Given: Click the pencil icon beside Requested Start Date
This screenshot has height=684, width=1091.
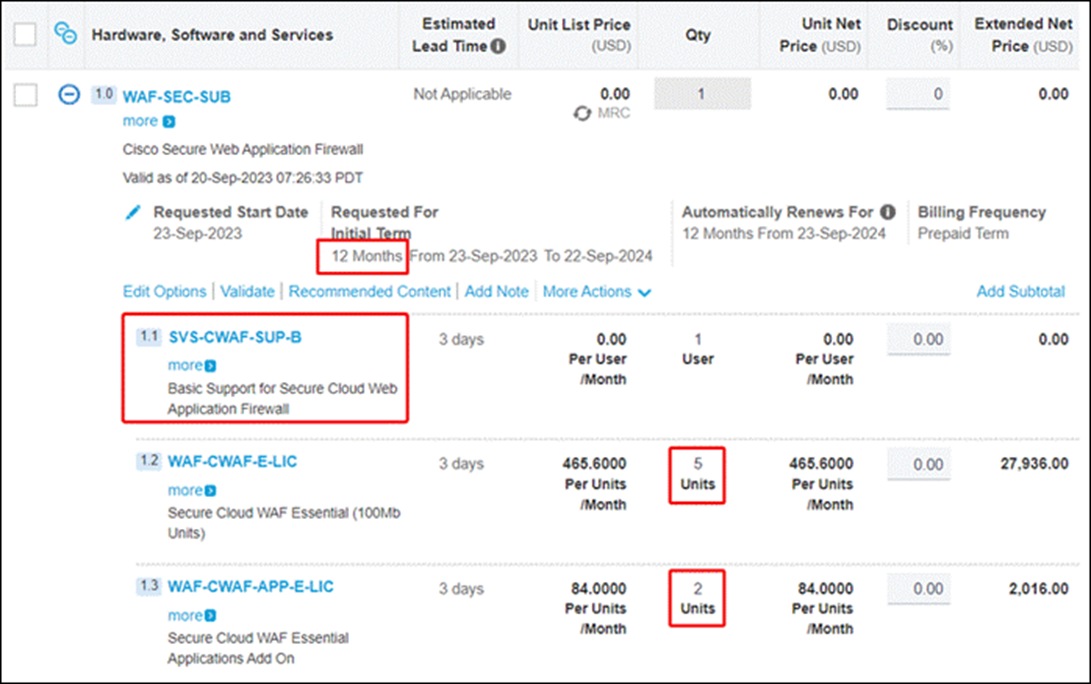Looking at the screenshot, I should [x=133, y=213].
